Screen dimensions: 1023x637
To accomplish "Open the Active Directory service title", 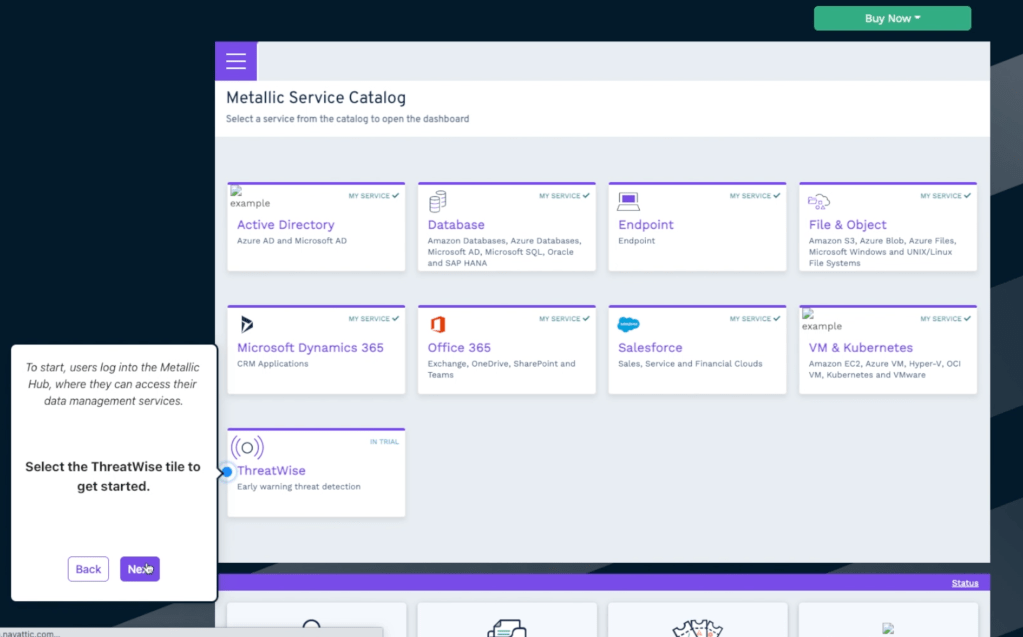I will [285, 225].
